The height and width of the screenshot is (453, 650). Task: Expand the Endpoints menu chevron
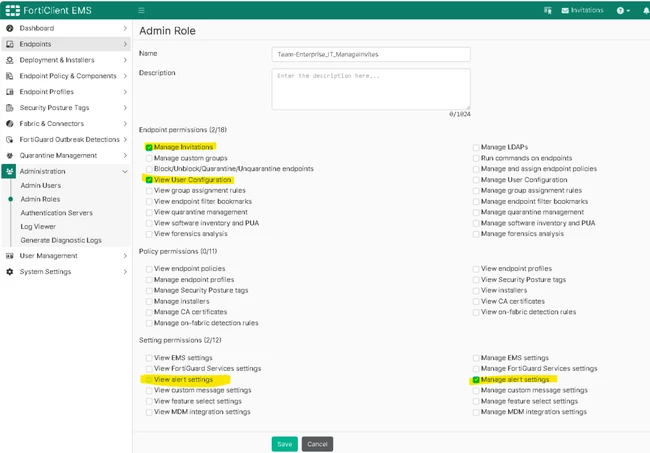point(125,44)
